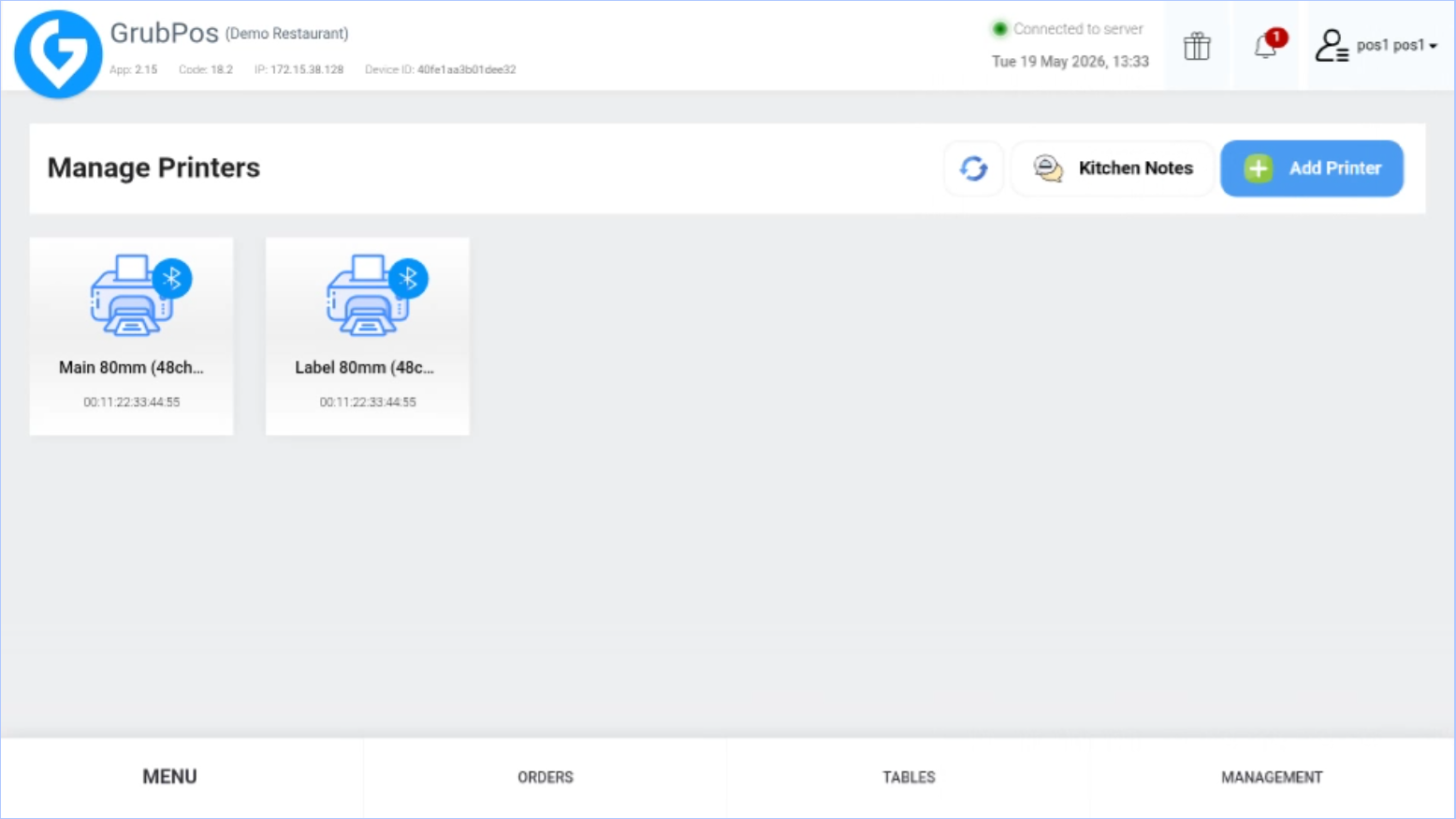Viewport: 1456px width, 819px height.
Task: Click the '(Demo Restaurant)' label
Action: point(286,34)
